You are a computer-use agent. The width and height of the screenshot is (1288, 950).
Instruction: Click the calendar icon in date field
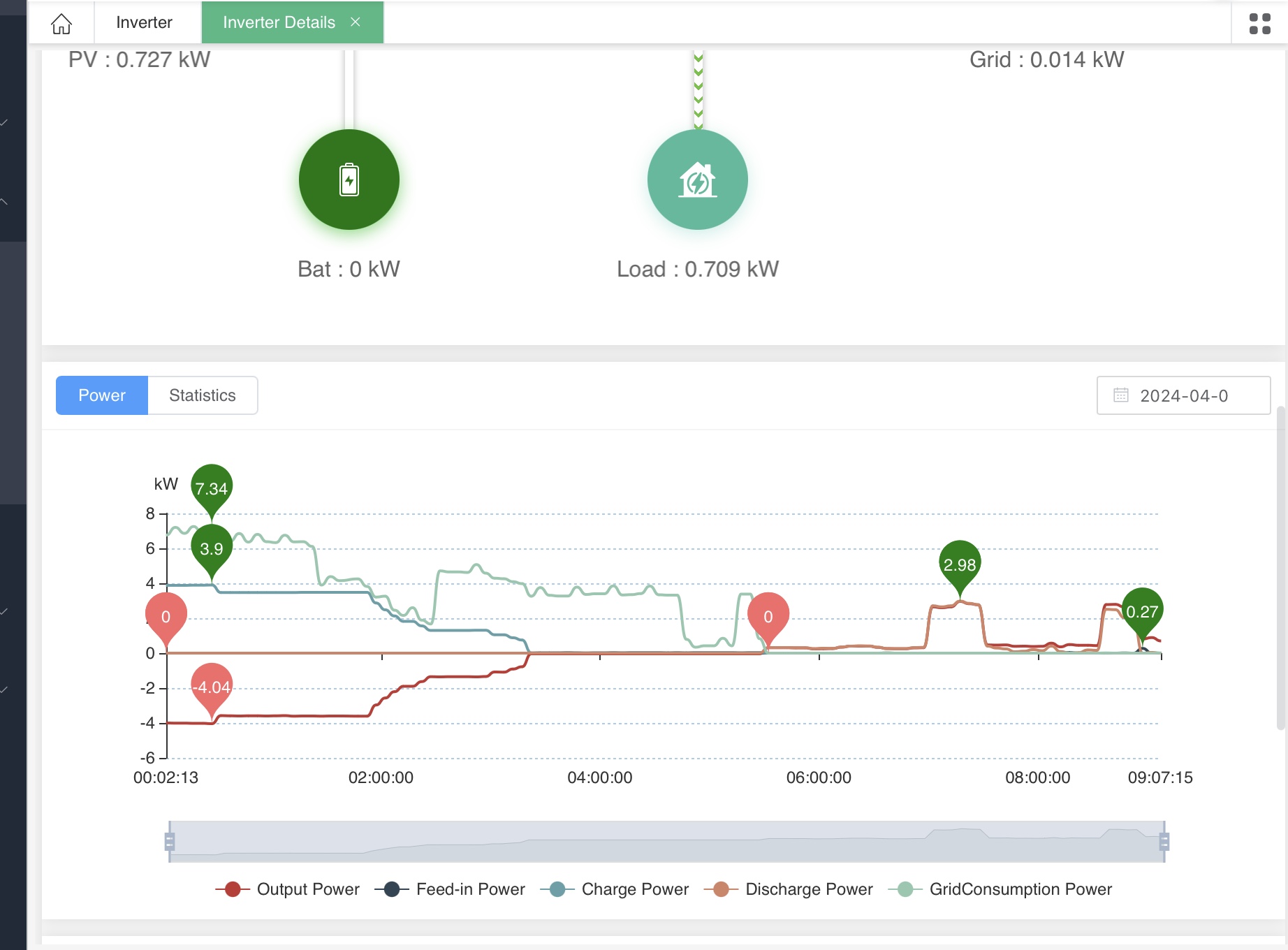tap(1120, 395)
